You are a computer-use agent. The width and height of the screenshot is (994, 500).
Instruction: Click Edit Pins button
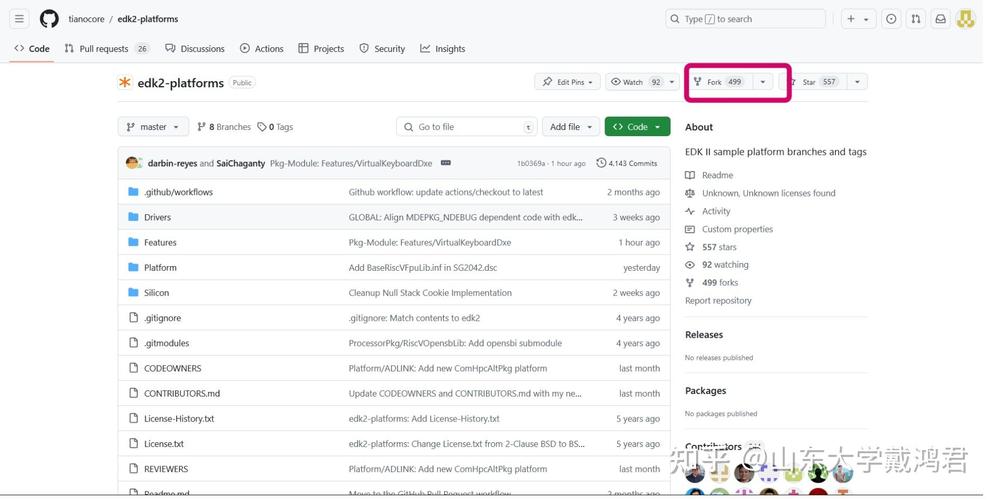[x=567, y=82]
